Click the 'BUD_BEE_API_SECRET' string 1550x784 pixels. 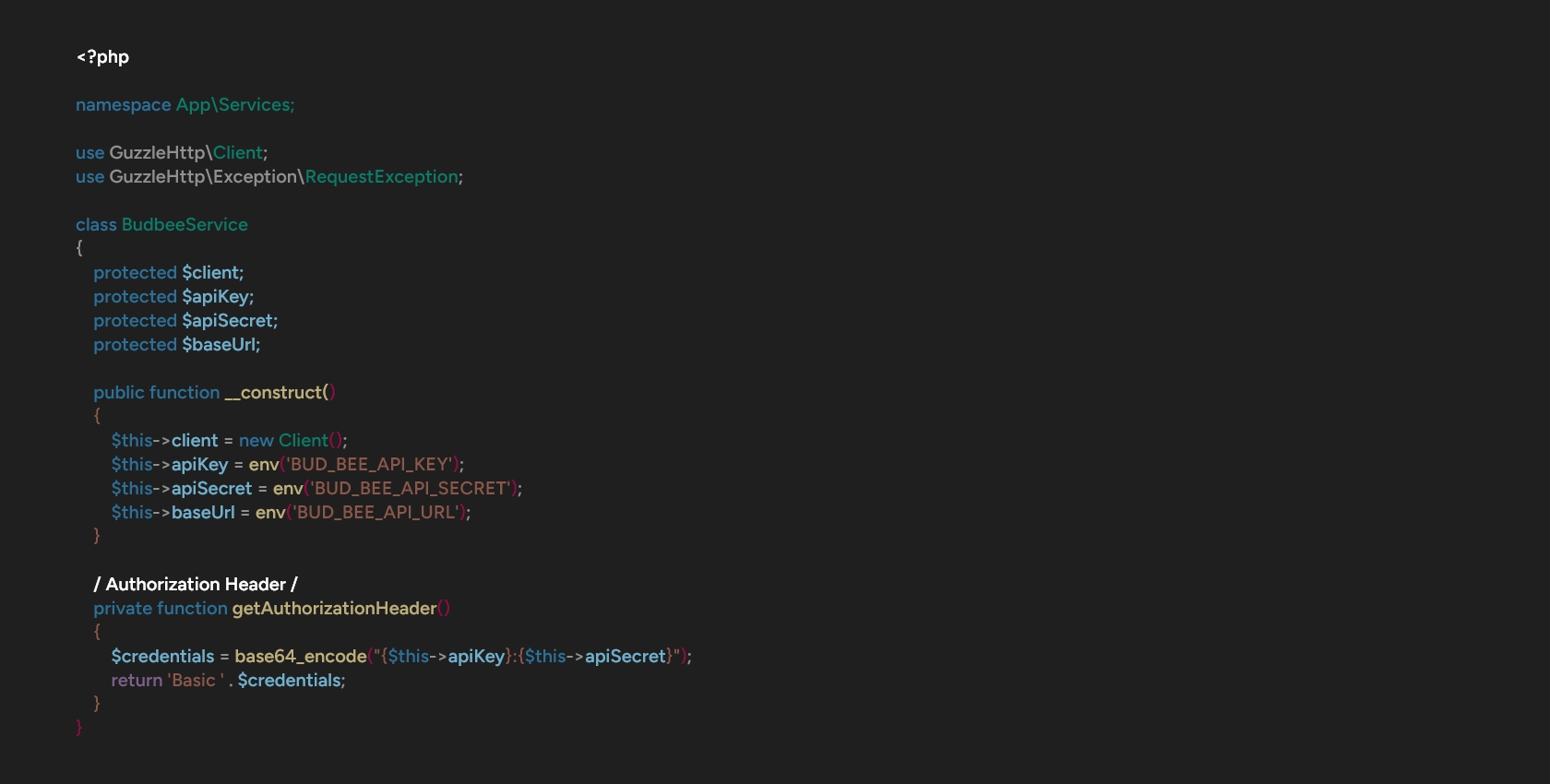point(411,489)
